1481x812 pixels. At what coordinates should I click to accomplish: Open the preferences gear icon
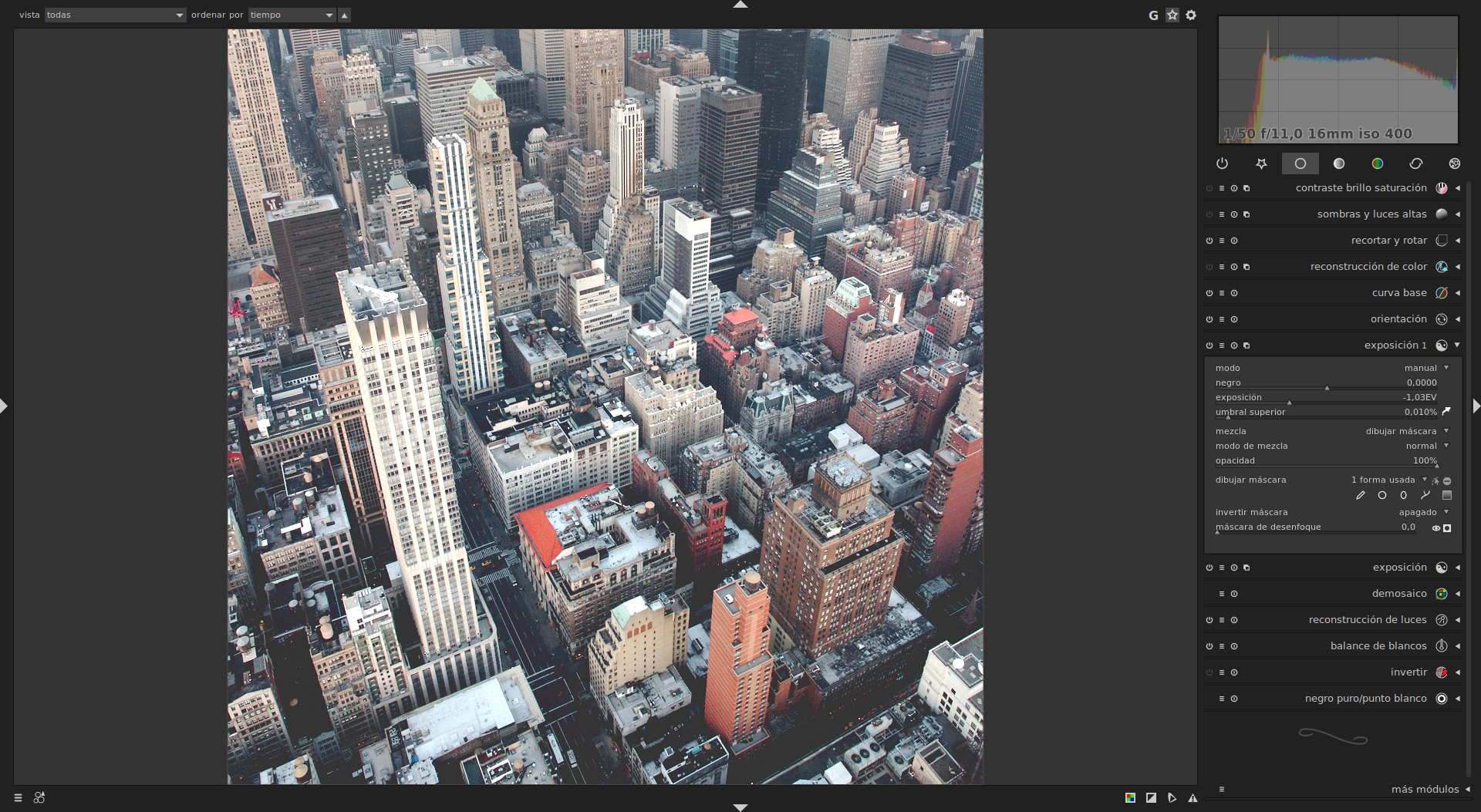point(1191,15)
